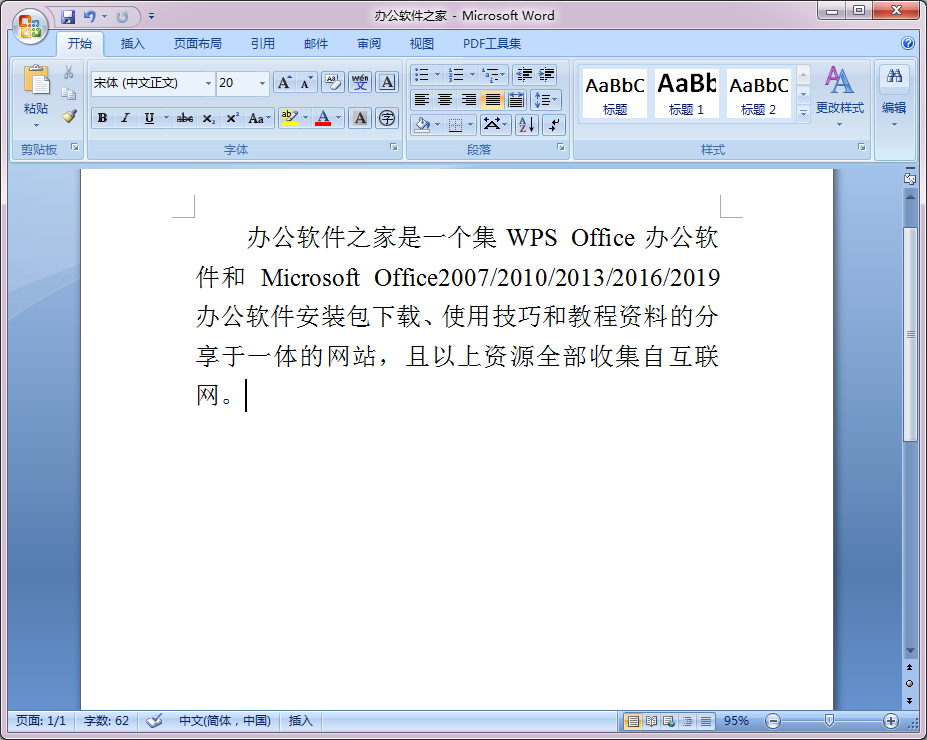Screen dimensions: 927x740
Task: Open the 插入 ribbon tab
Action: 132,44
